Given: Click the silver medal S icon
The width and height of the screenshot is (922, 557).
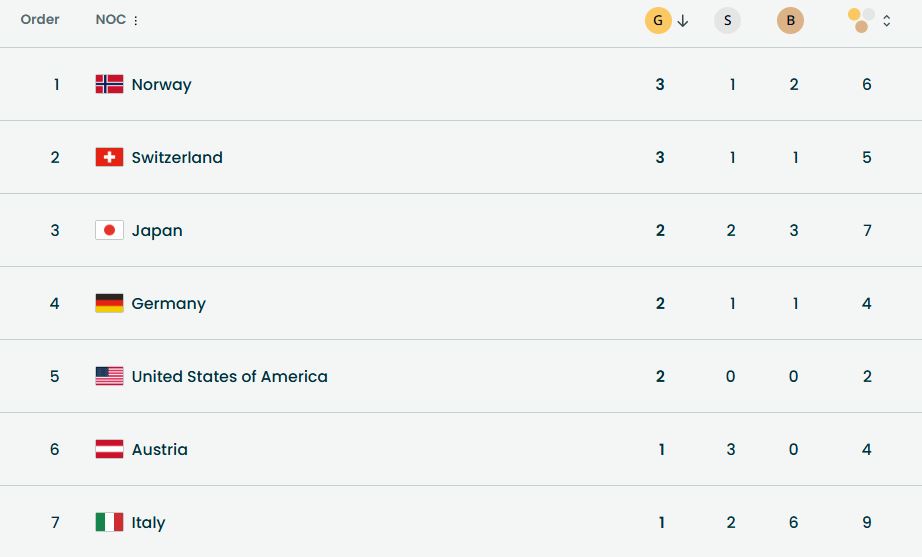Looking at the screenshot, I should point(728,21).
